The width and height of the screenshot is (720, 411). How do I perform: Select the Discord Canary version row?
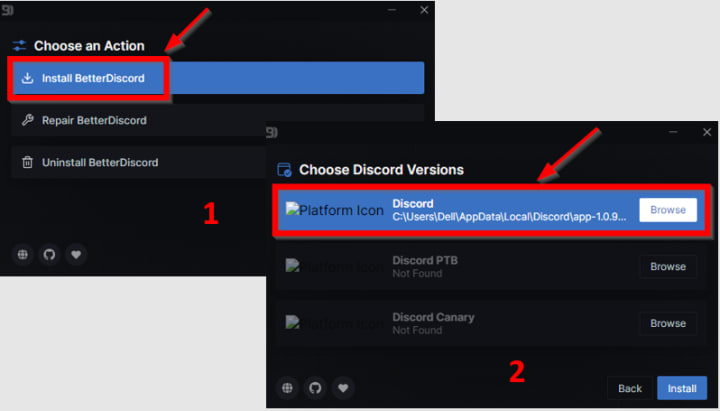[491, 323]
